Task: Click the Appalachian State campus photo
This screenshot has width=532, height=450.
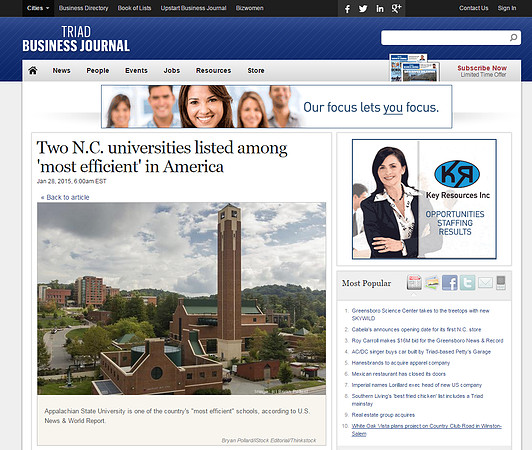Action: (x=182, y=299)
